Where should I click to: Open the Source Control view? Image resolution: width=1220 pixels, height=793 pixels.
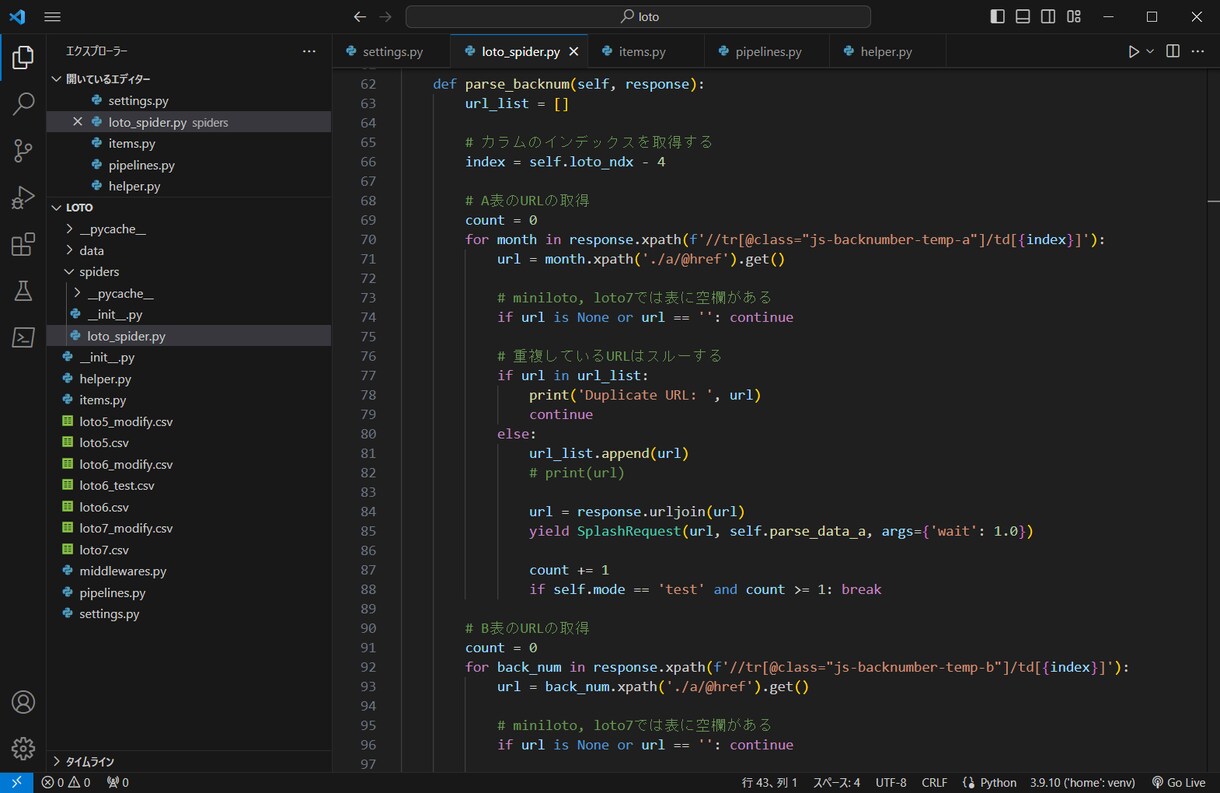click(x=23, y=151)
